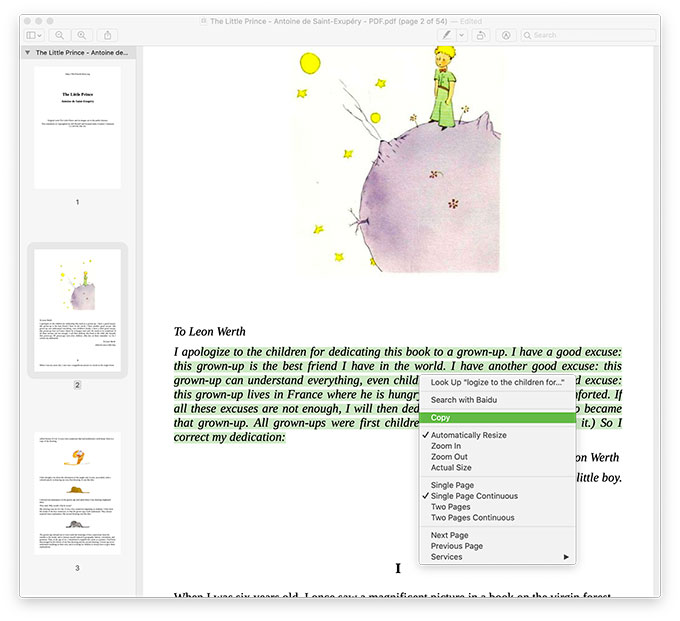Choose Look Up in context menu
Image resolution: width=680 pixels, height=621 pixels.
pos(497,382)
